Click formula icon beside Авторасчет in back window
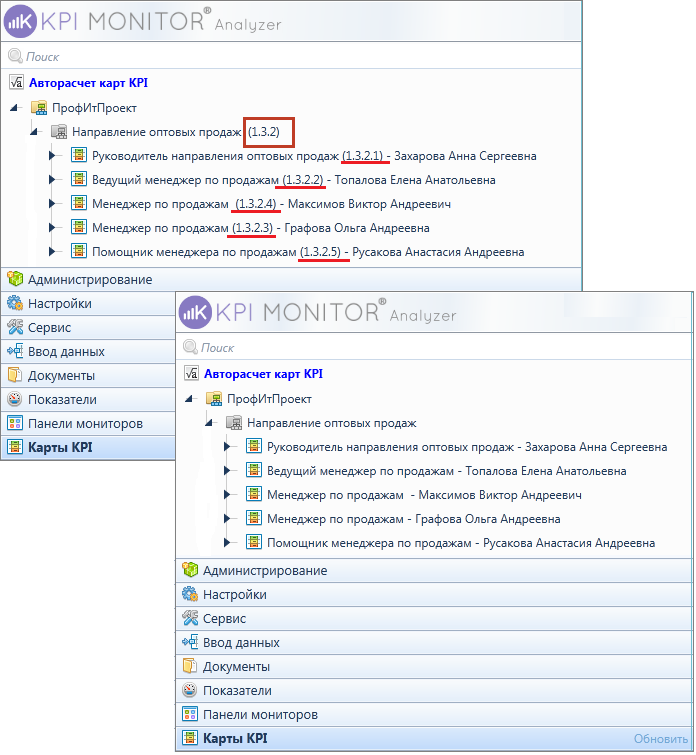Screen dimensions: 696x755 pyautogui.click(x=16, y=82)
